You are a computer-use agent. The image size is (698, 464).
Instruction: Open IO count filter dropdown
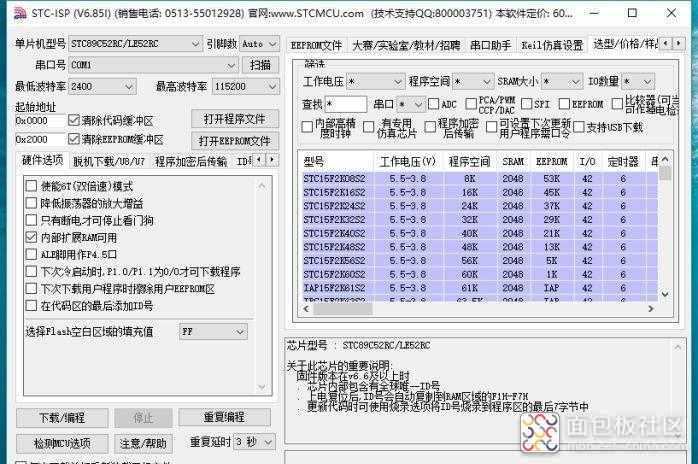[x=638, y=81]
